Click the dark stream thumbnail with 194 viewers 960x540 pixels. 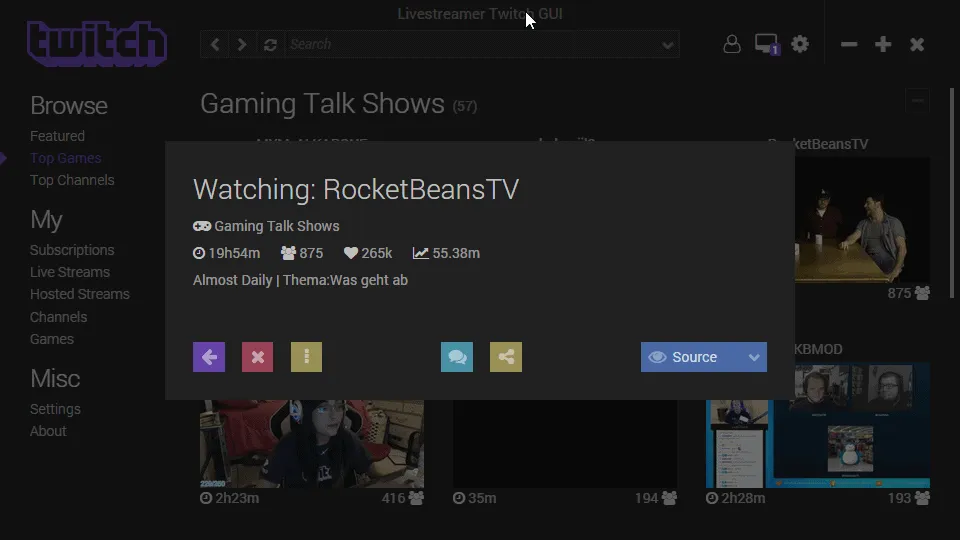565,444
